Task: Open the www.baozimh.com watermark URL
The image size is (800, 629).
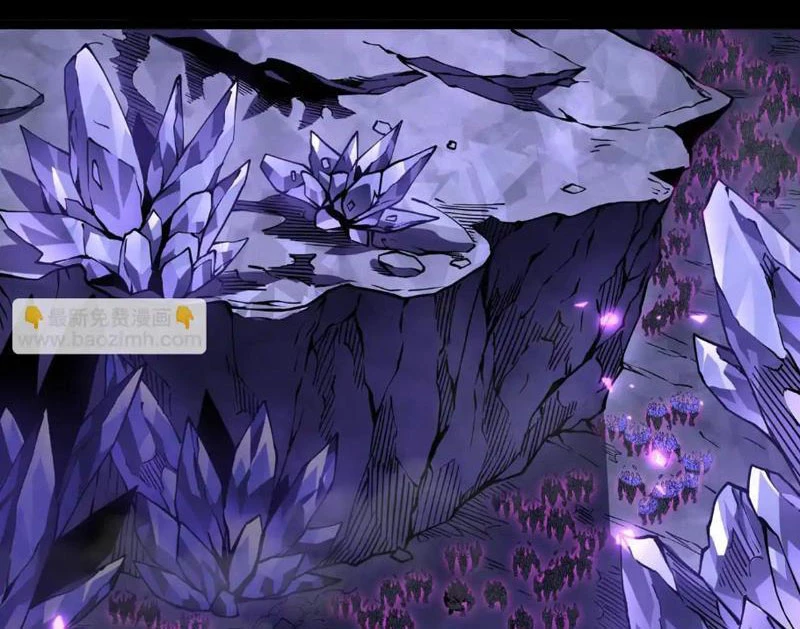Action: click(109, 340)
